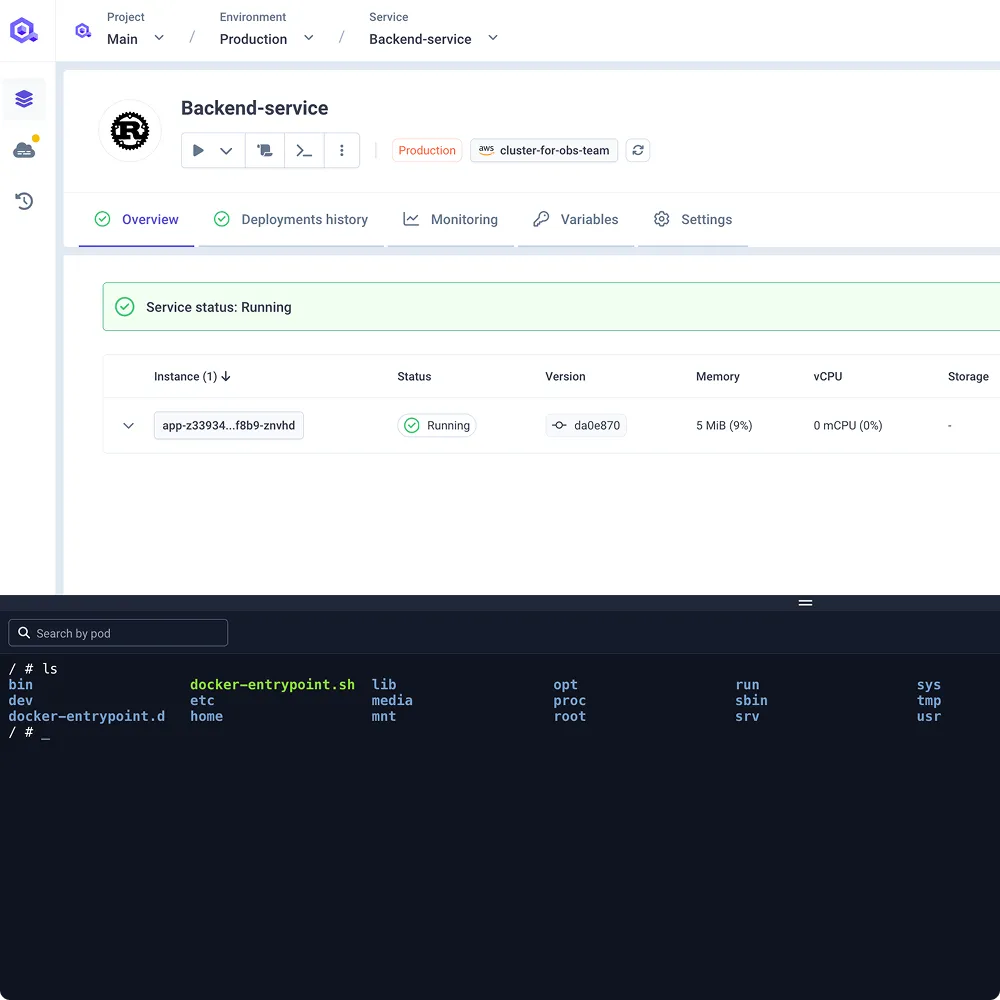
Task: Click the Memory column header
Action: tap(717, 376)
